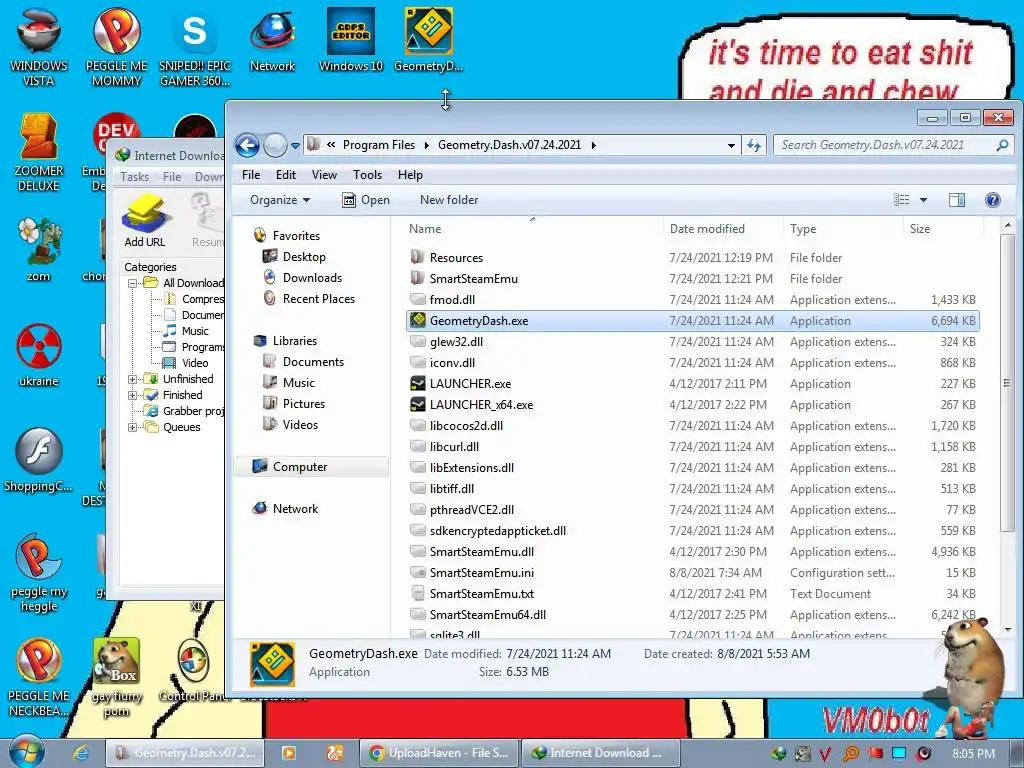Expand path arrow after Program Files
This screenshot has width=1024, height=768.
[426, 145]
